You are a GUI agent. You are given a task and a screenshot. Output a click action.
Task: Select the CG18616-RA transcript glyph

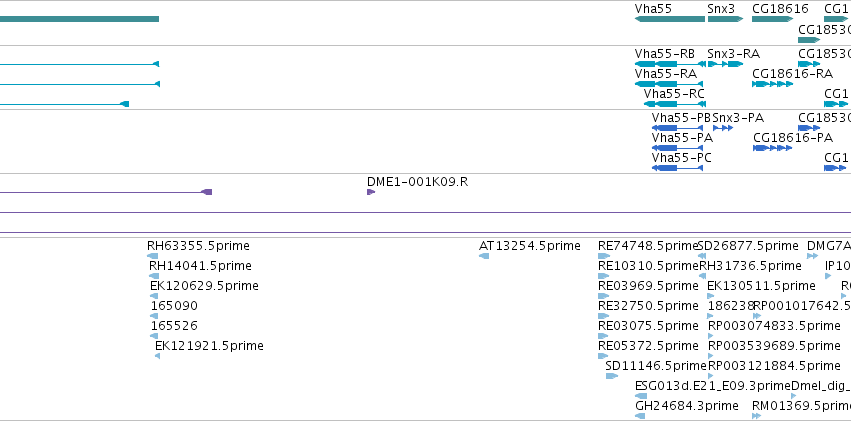pos(772,84)
